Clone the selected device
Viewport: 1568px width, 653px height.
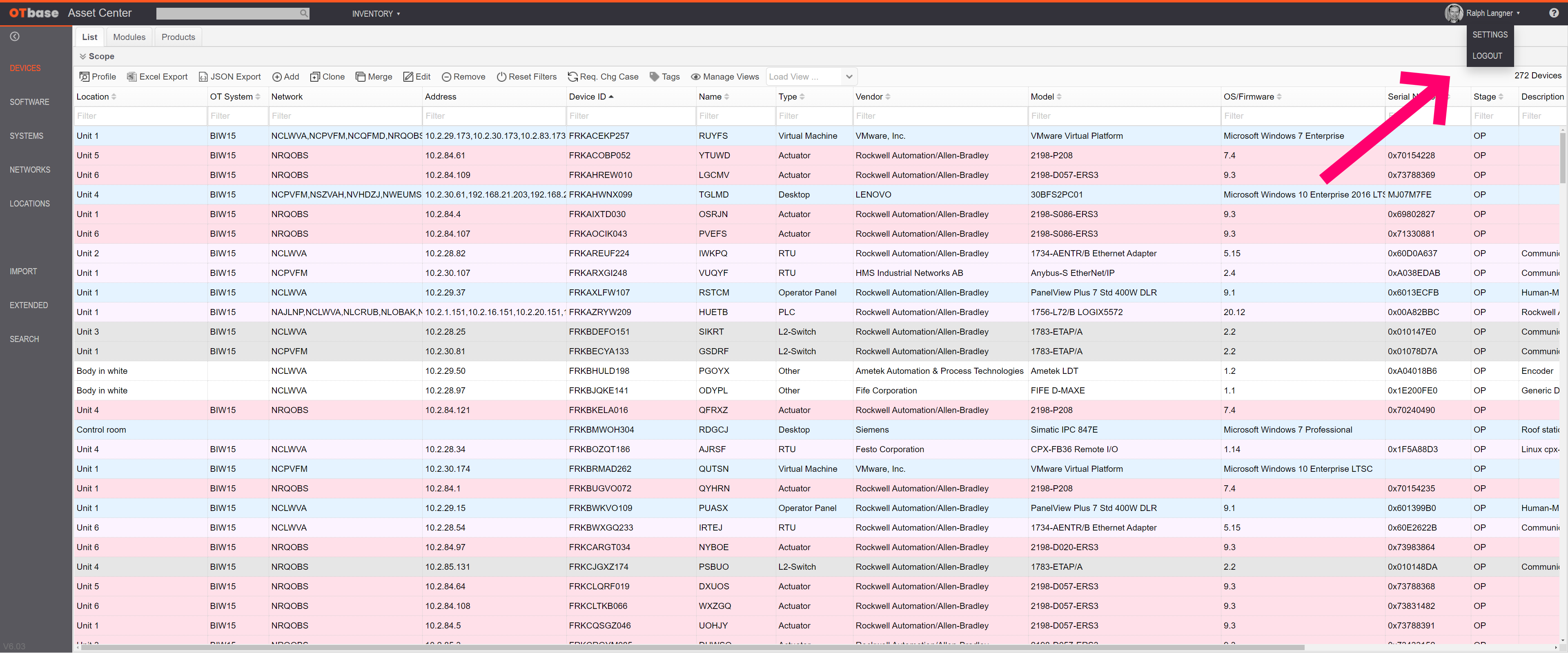coord(327,77)
